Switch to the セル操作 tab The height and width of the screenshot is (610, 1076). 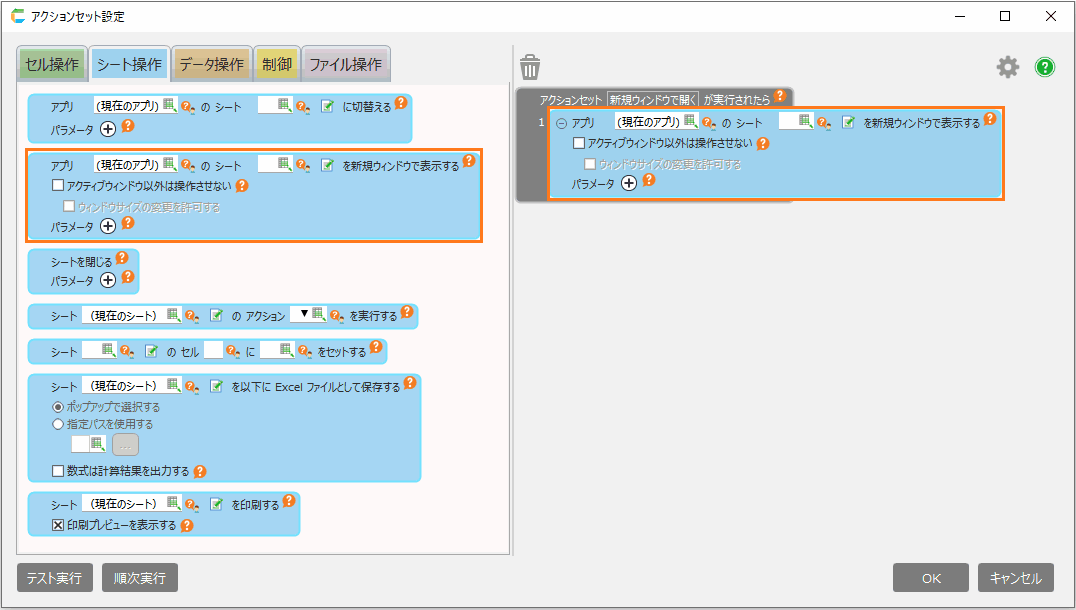51,65
